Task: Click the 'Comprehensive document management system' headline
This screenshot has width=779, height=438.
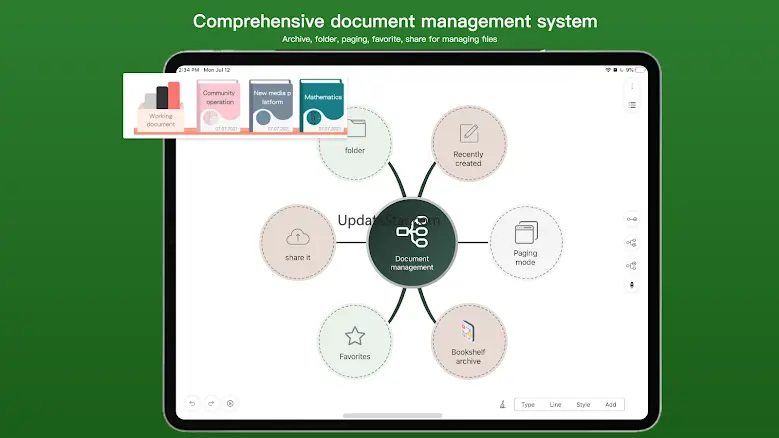Action: pos(395,21)
